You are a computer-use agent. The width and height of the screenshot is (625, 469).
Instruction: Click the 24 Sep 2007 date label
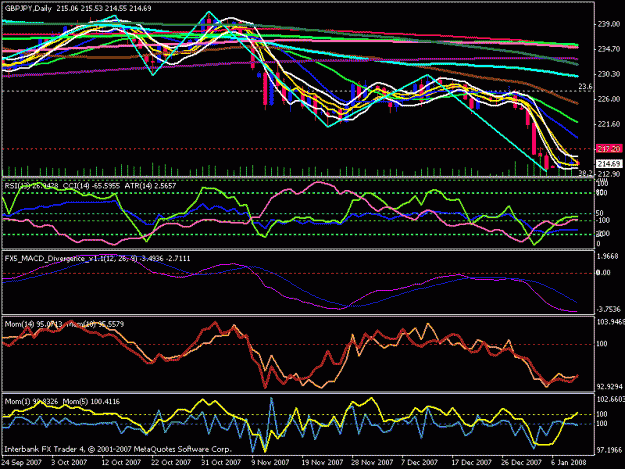[21, 463]
